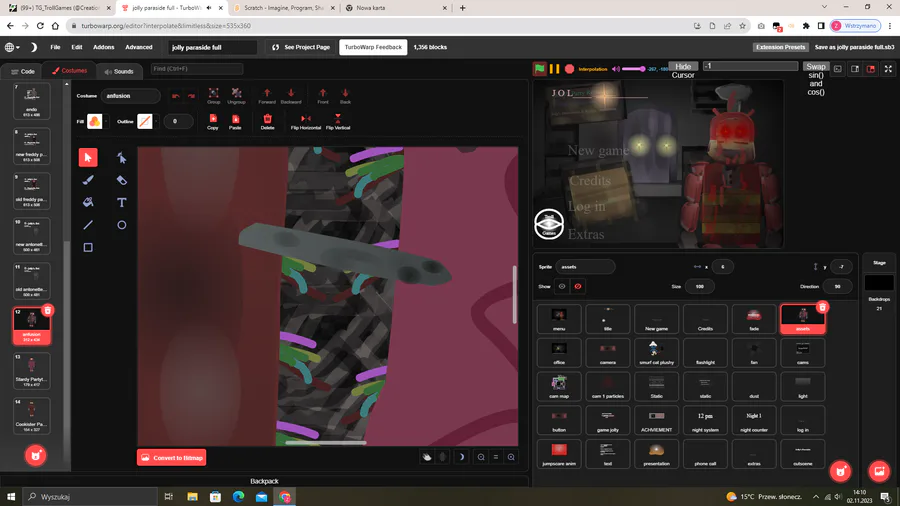Image resolution: width=900 pixels, height=506 pixels.
Task: Pick the Fill bucket tool
Action: (x=88, y=203)
